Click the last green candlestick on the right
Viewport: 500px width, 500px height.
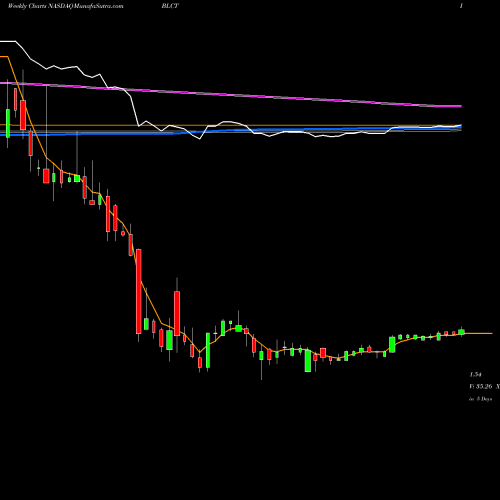pos(461,332)
